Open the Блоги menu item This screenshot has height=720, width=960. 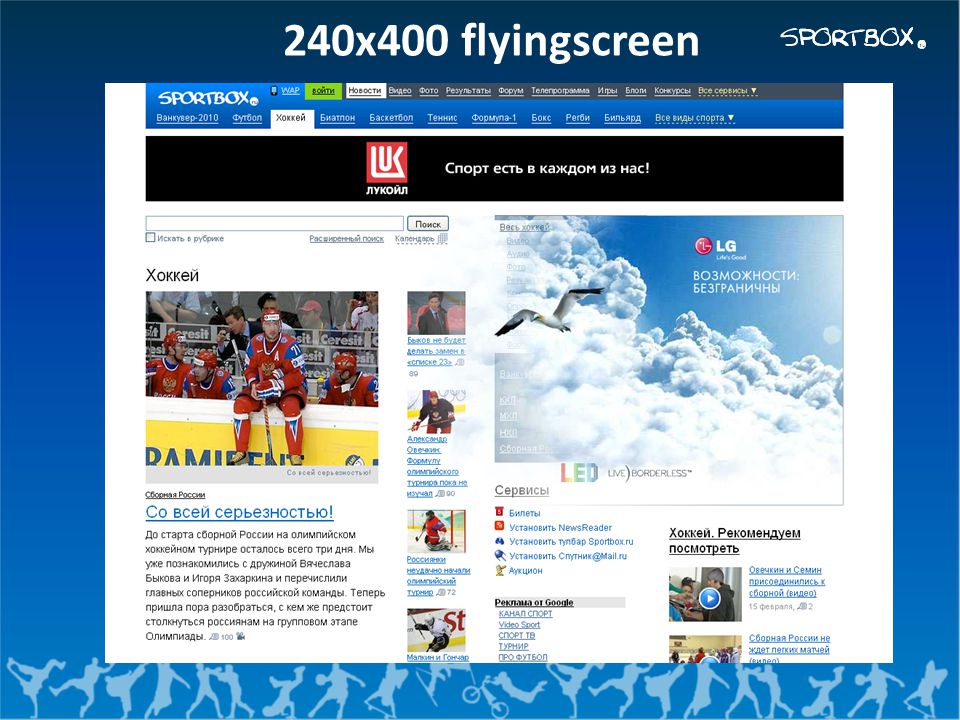click(636, 91)
